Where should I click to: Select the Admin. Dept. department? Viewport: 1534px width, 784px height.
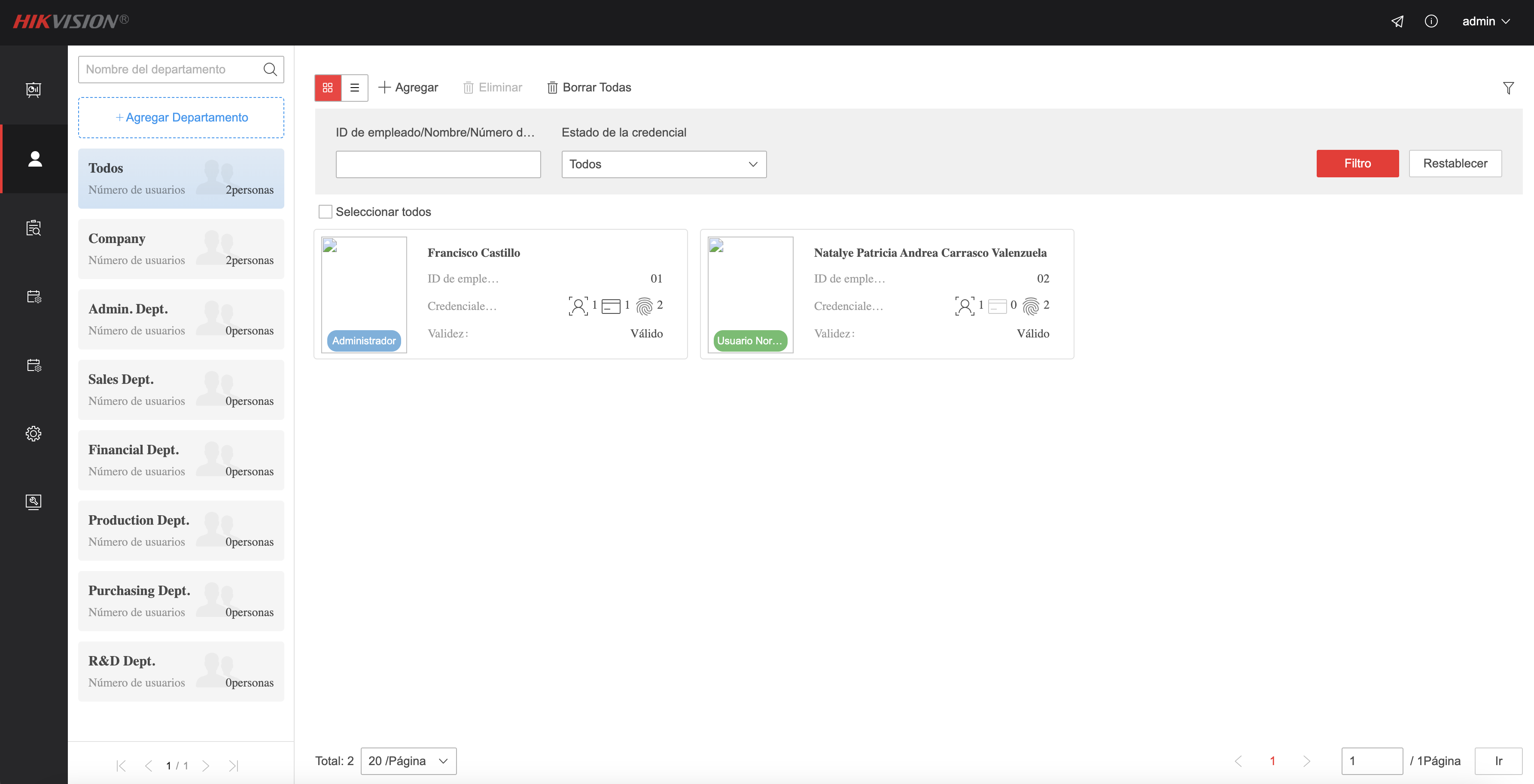tap(181, 319)
